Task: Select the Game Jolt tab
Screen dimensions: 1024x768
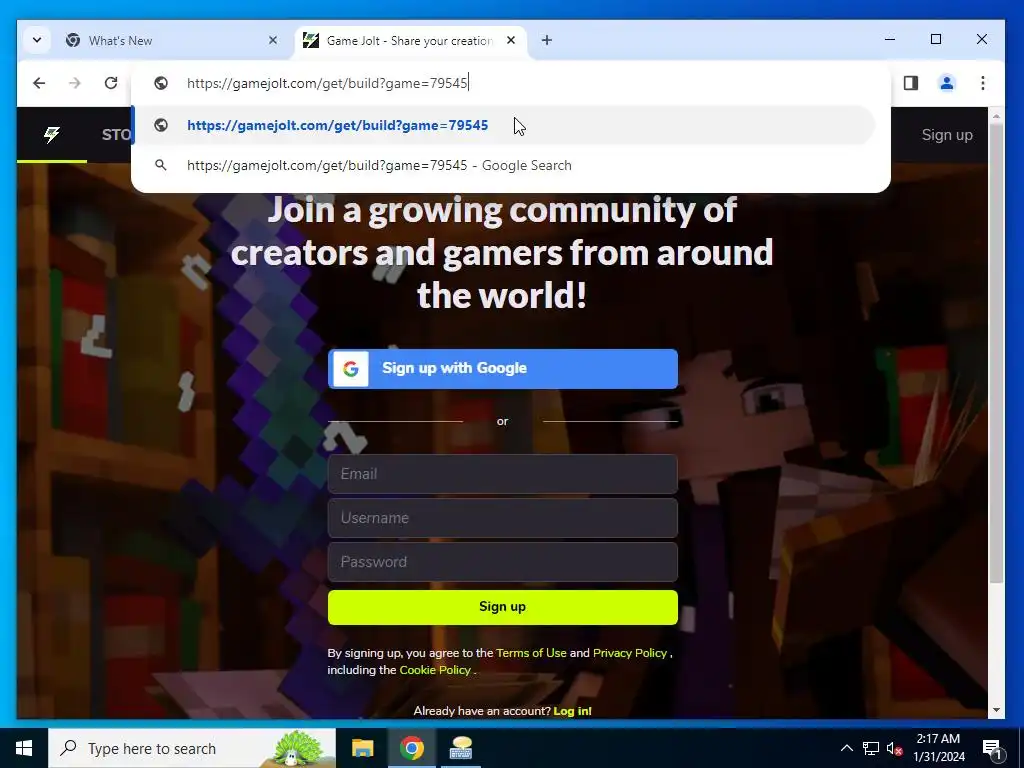Action: click(x=410, y=40)
